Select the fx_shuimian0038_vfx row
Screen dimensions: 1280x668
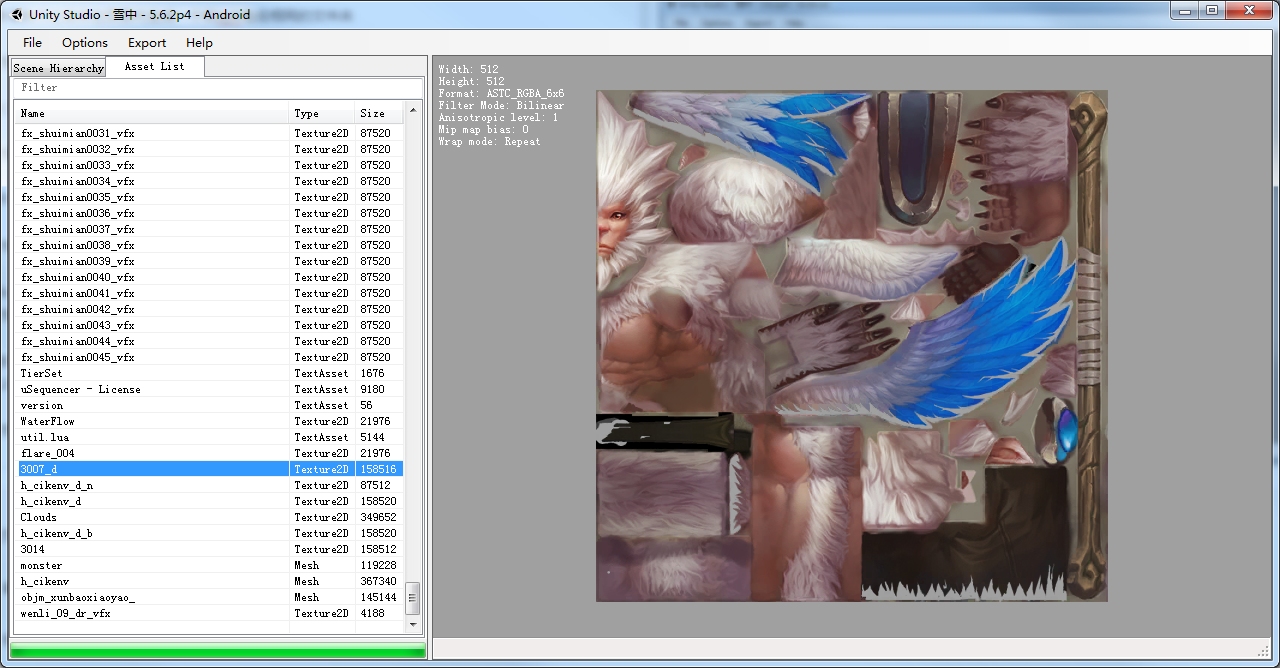(210, 245)
